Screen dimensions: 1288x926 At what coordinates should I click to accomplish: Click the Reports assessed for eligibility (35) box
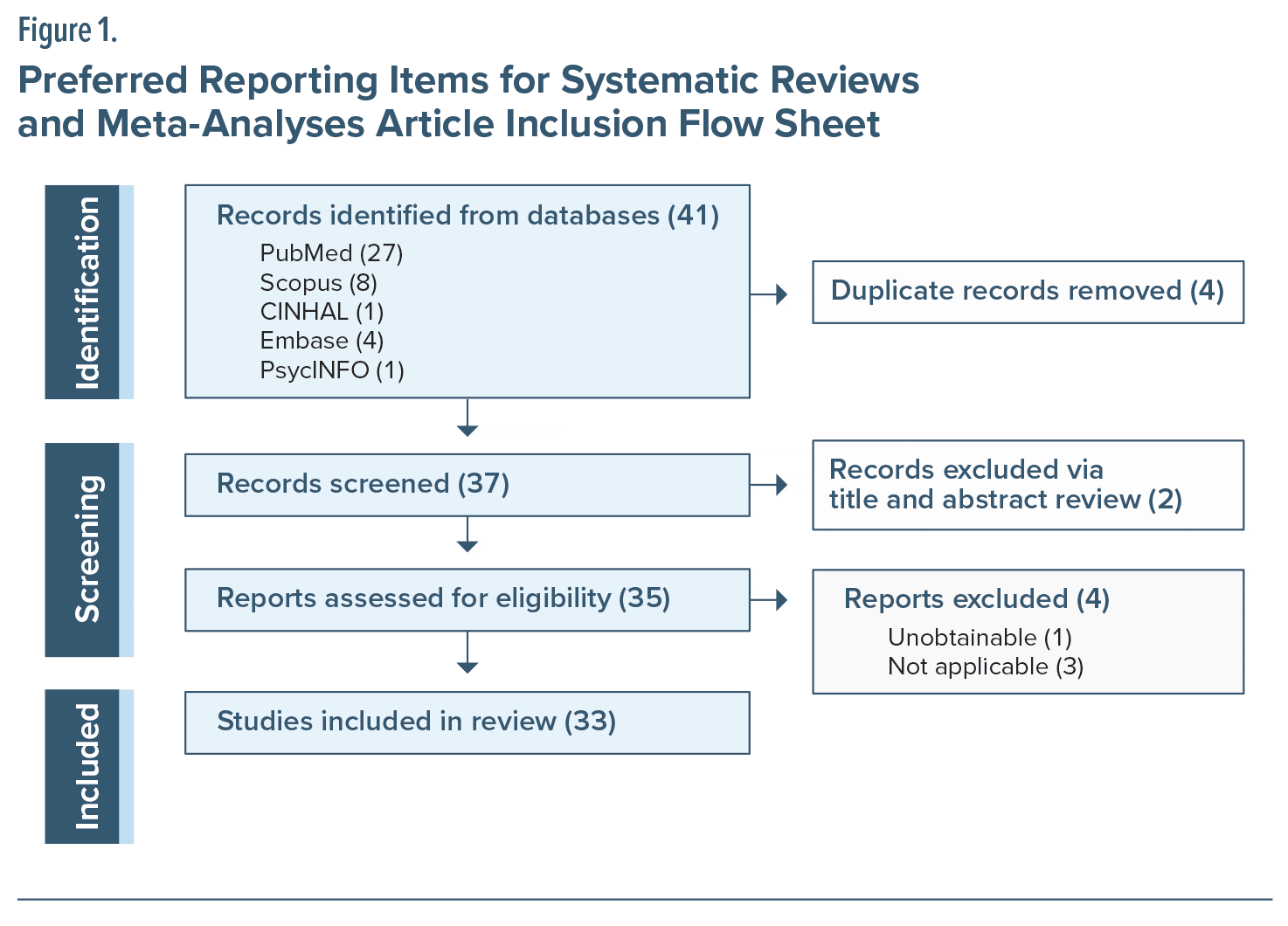[x=467, y=599]
